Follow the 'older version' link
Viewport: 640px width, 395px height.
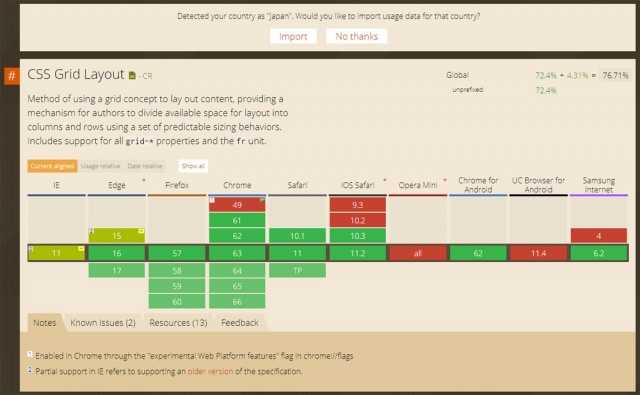(210, 371)
